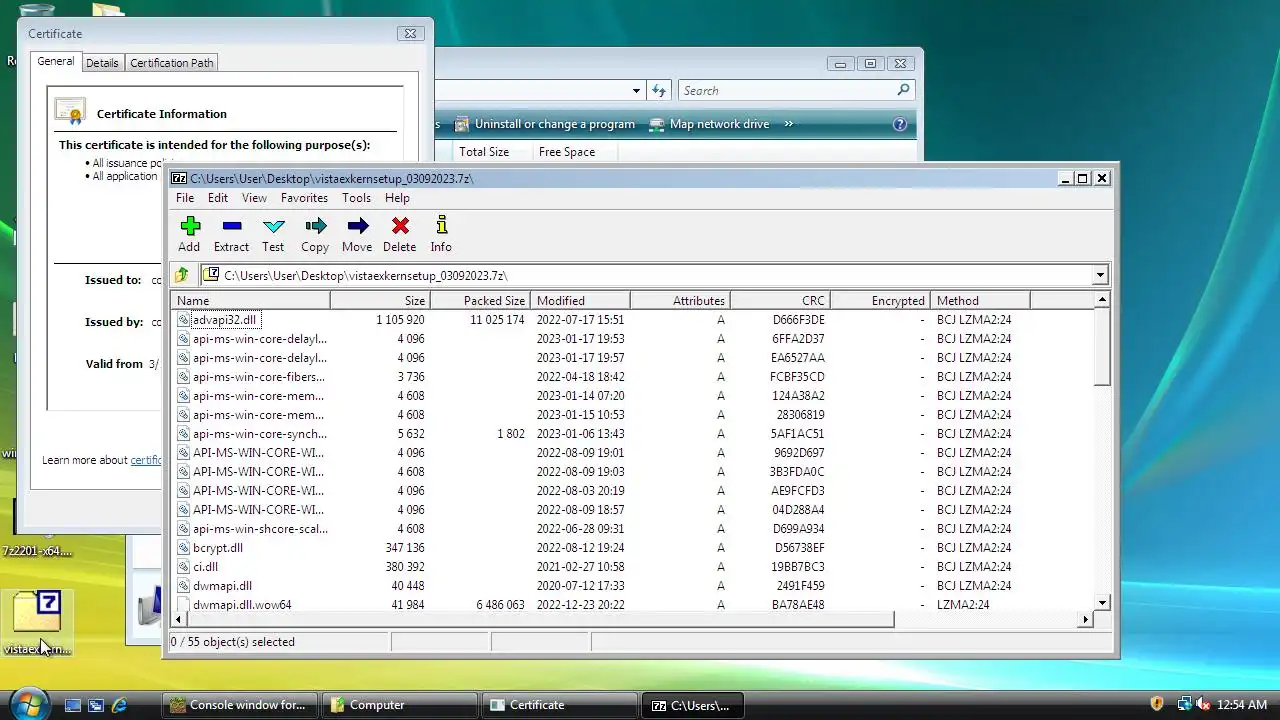Click the security shield tray icon

tap(1157, 704)
